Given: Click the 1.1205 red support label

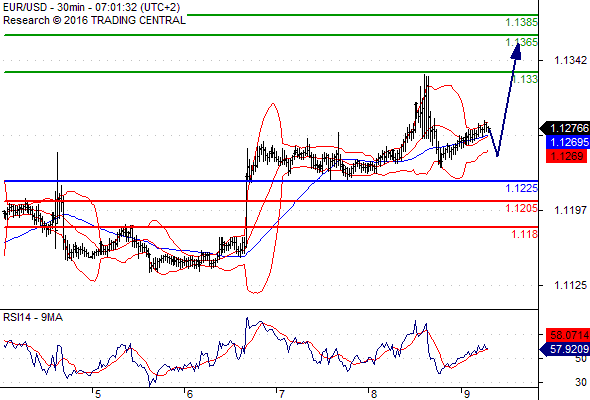Looking at the screenshot, I should 521,208.
